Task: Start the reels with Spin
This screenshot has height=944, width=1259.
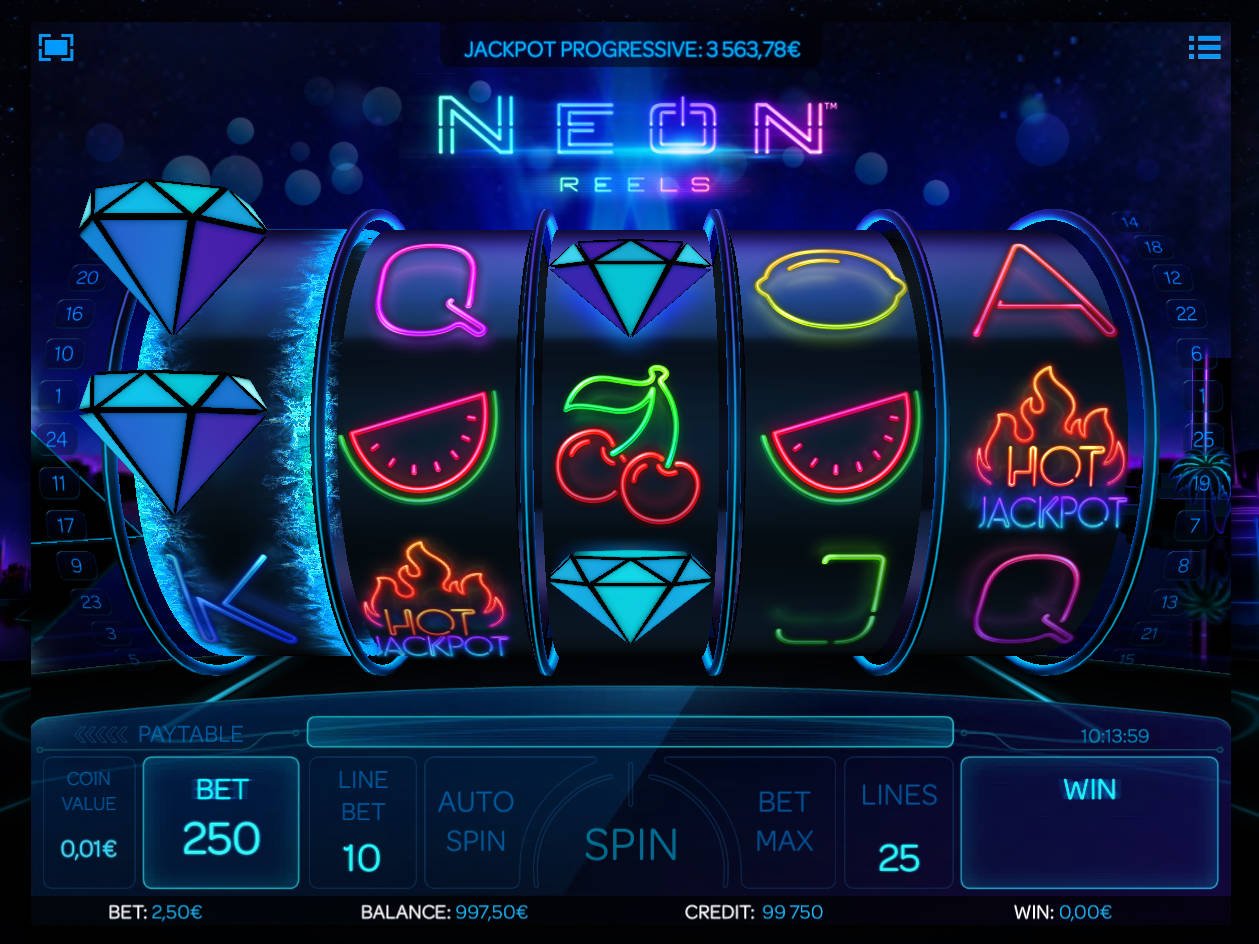Action: [630, 843]
